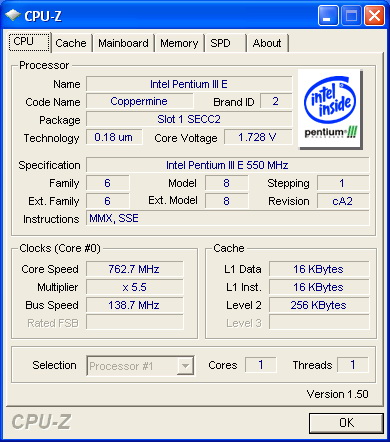Close the CPU-Z window

click(374, 15)
